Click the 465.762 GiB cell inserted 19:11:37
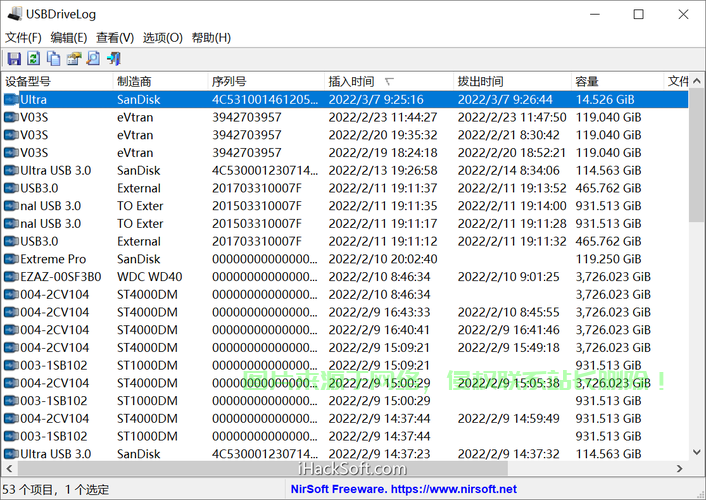This screenshot has height=500, width=706. tap(608, 188)
